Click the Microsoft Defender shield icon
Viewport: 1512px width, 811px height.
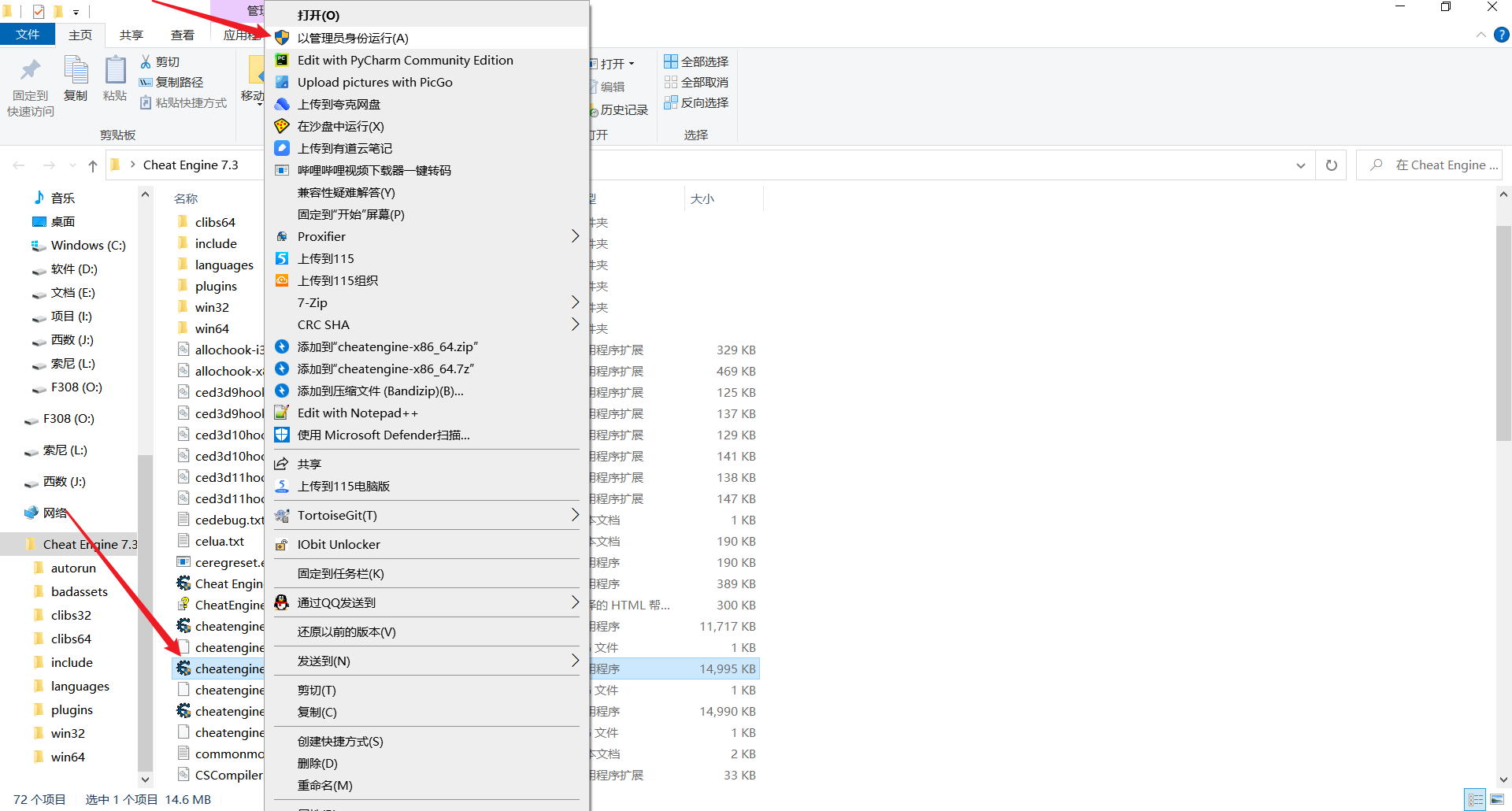coord(282,435)
